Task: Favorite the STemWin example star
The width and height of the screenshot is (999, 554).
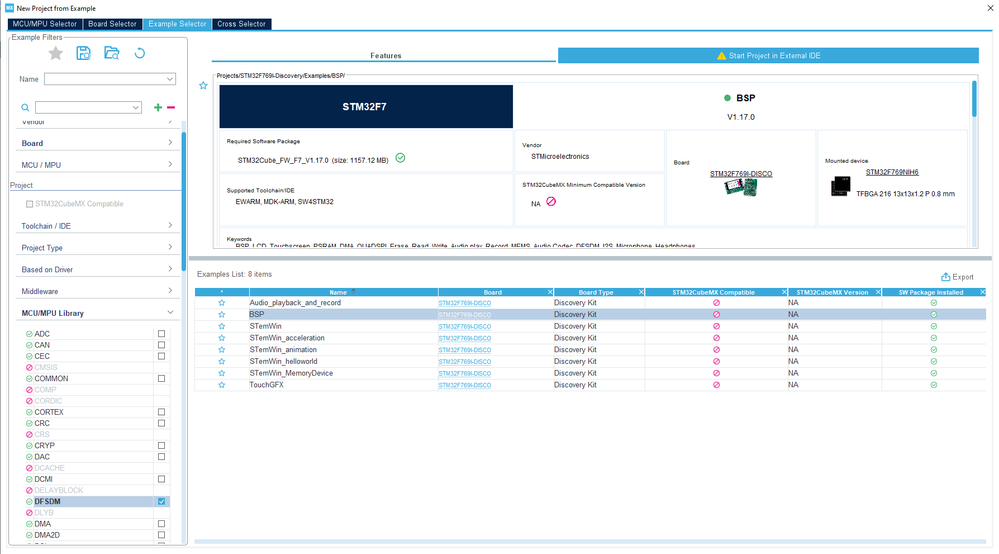Action: pos(222,326)
